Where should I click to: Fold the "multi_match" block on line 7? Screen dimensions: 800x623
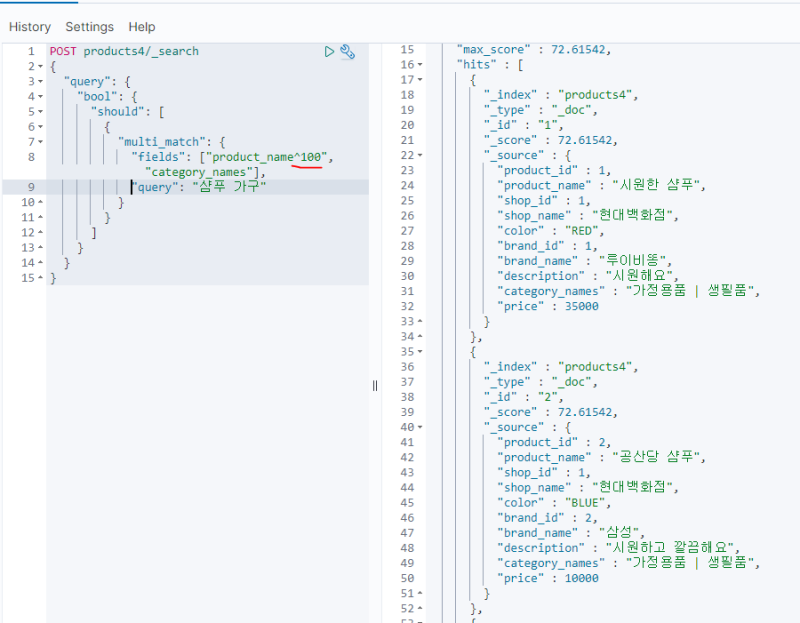[x=40, y=142]
